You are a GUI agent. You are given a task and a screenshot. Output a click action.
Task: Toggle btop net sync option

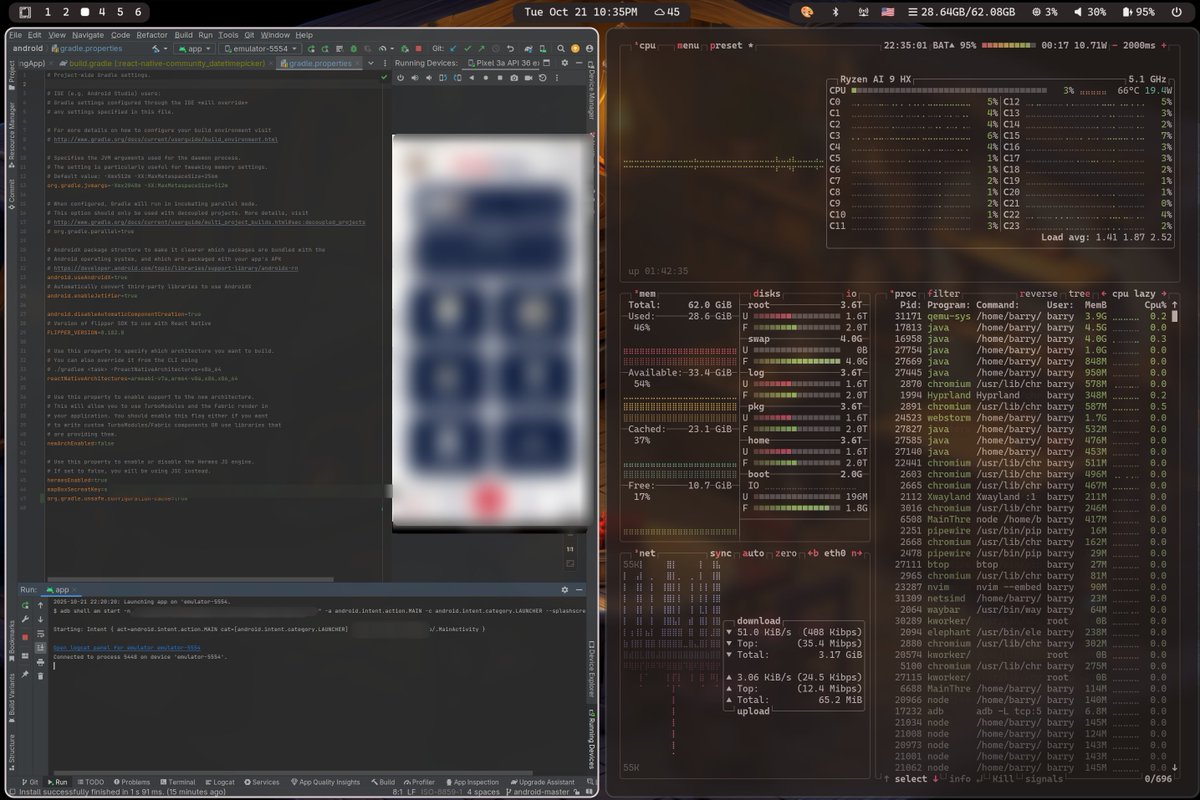click(721, 553)
